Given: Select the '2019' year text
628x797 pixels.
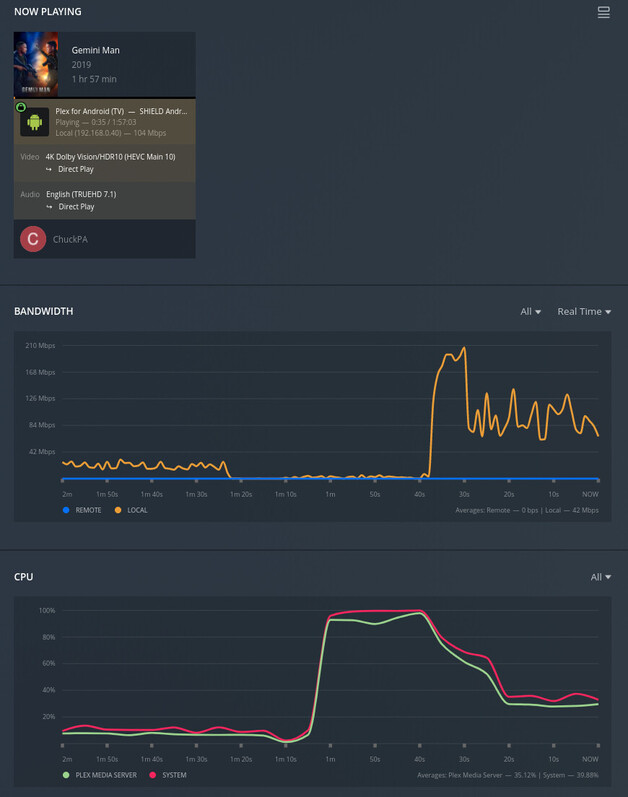Looking at the screenshot, I should click(x=81, y=65).
